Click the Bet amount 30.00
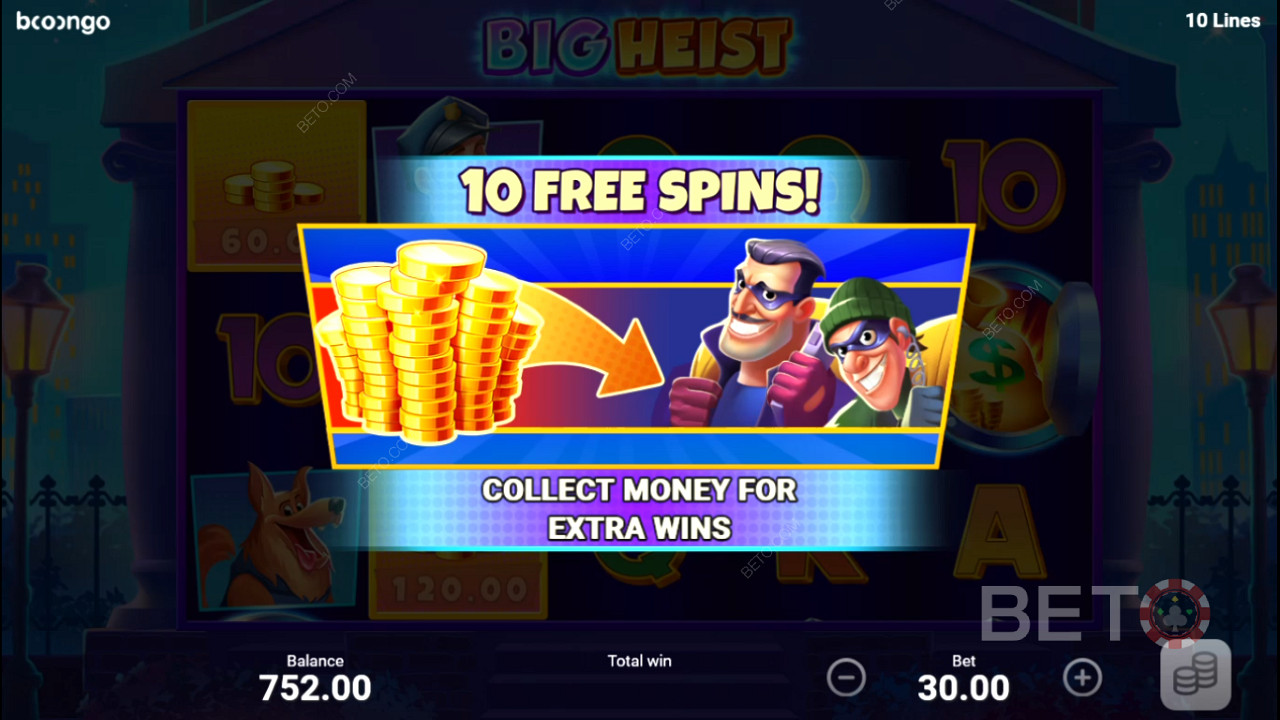The image size is (1280, 720). 964,688
